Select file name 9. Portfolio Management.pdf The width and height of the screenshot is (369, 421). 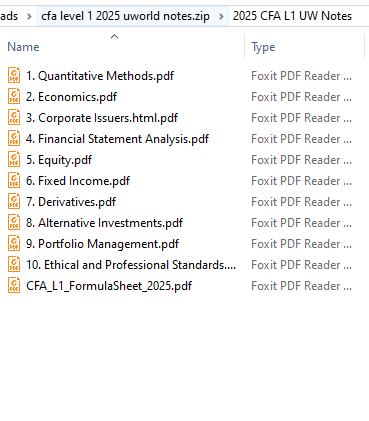[x=102, y=244]
